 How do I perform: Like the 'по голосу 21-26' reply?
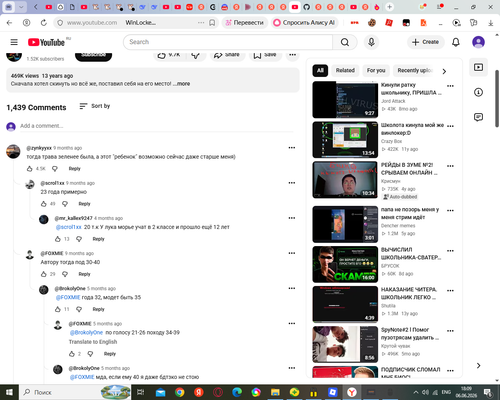72,354
